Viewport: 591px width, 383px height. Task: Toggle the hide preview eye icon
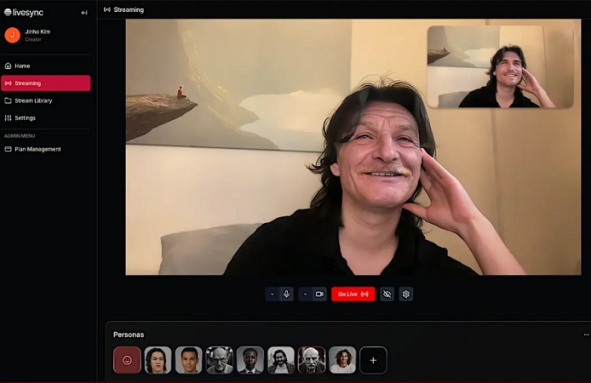pos(387,294)
